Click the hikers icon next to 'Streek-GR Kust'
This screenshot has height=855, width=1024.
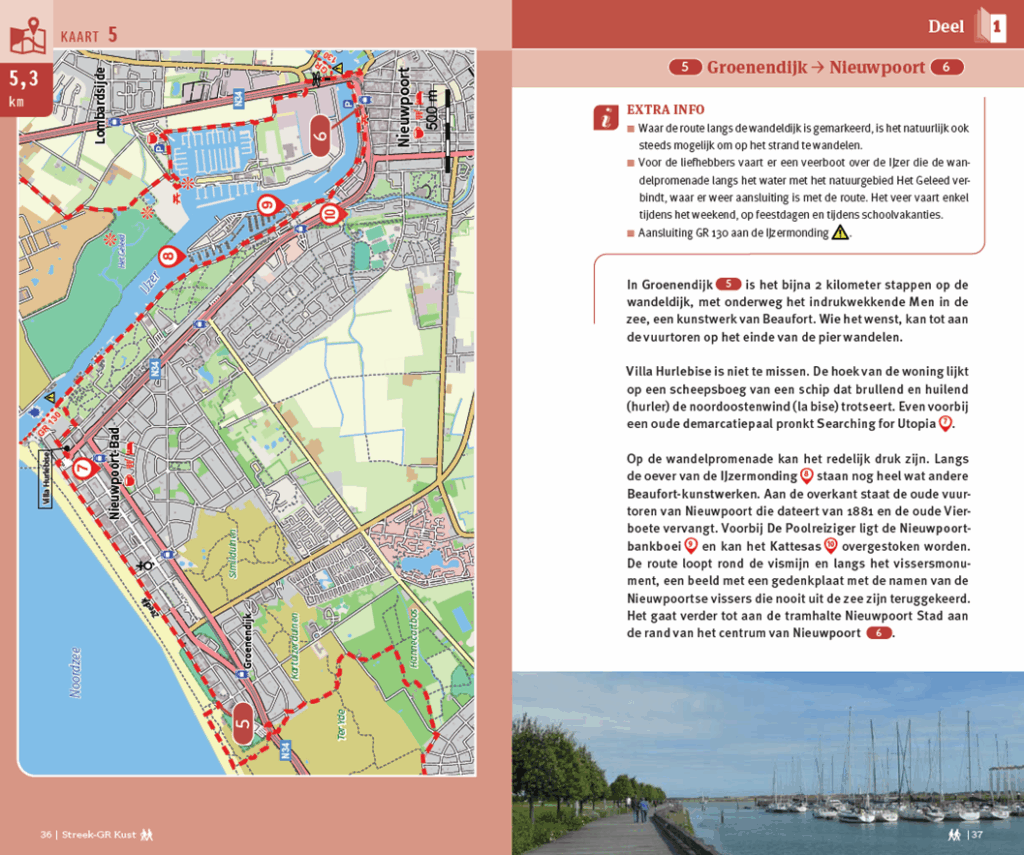point(147,834)
